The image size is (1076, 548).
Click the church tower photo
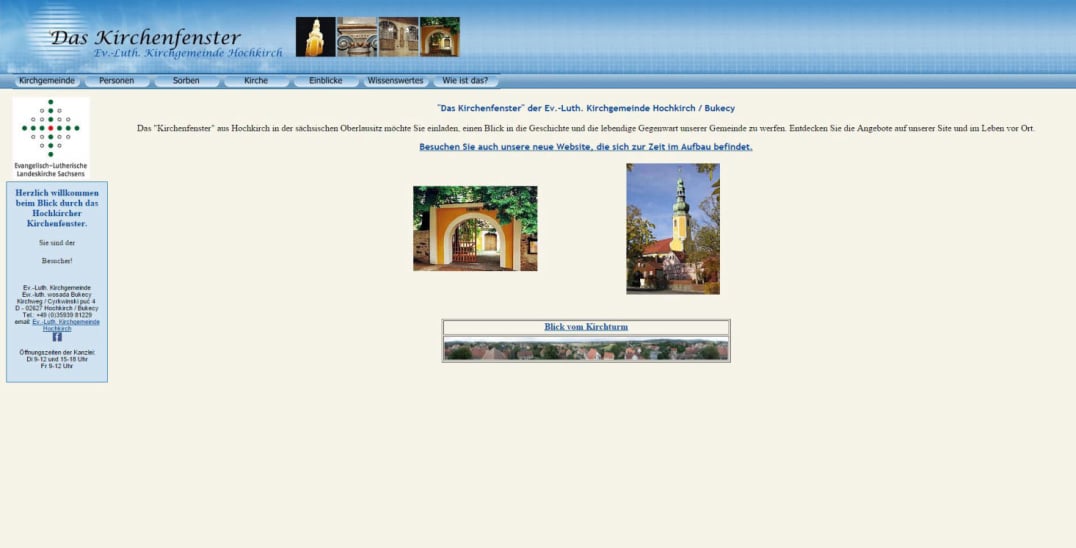tap(672, 228)
